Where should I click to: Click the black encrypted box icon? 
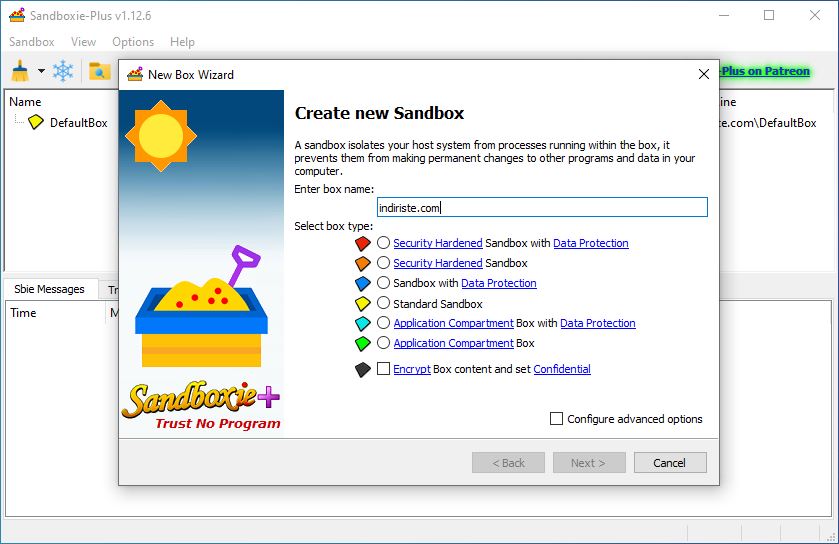[x=363, y=370]
